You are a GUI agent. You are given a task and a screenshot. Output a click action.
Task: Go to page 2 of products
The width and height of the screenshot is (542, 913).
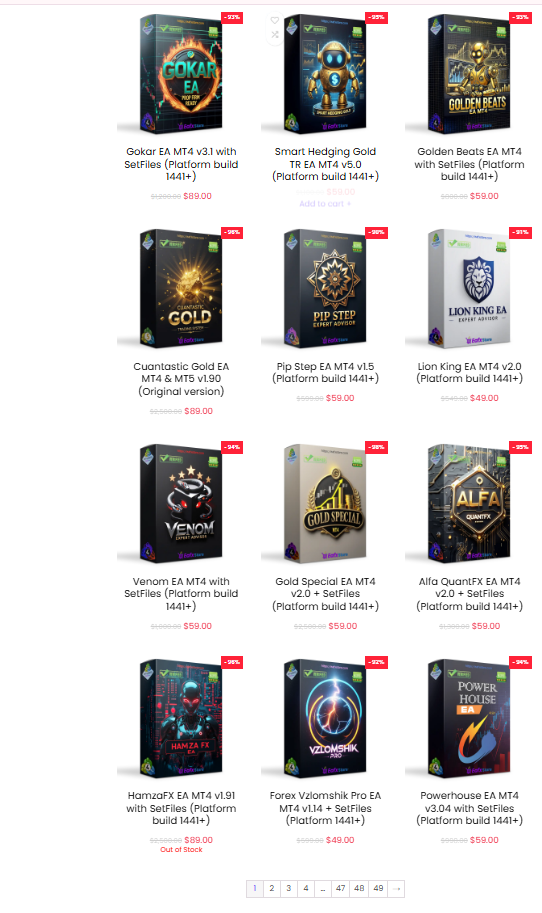[x=272, y=889]
